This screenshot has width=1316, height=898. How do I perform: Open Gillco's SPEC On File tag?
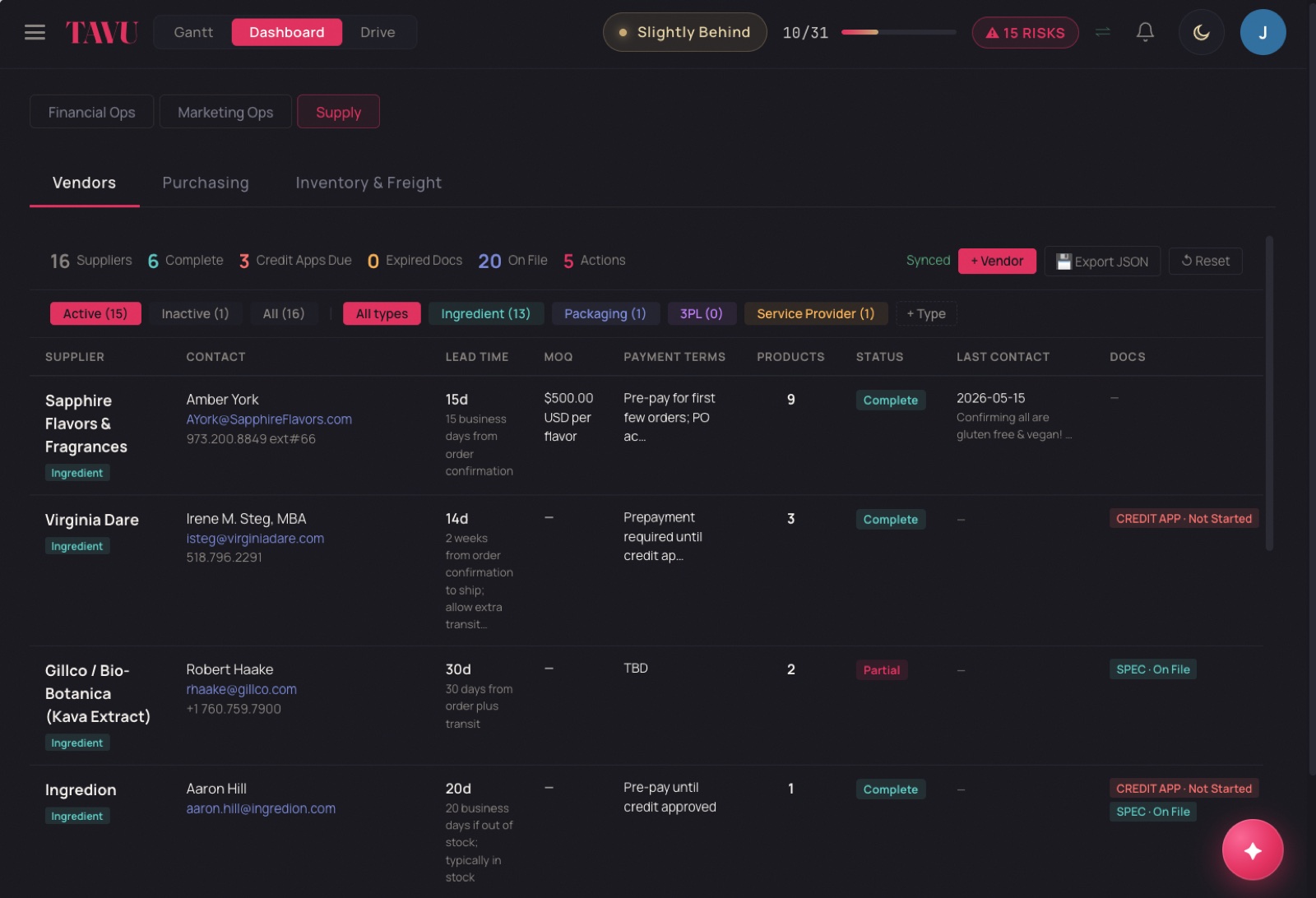click(1152, 669)
